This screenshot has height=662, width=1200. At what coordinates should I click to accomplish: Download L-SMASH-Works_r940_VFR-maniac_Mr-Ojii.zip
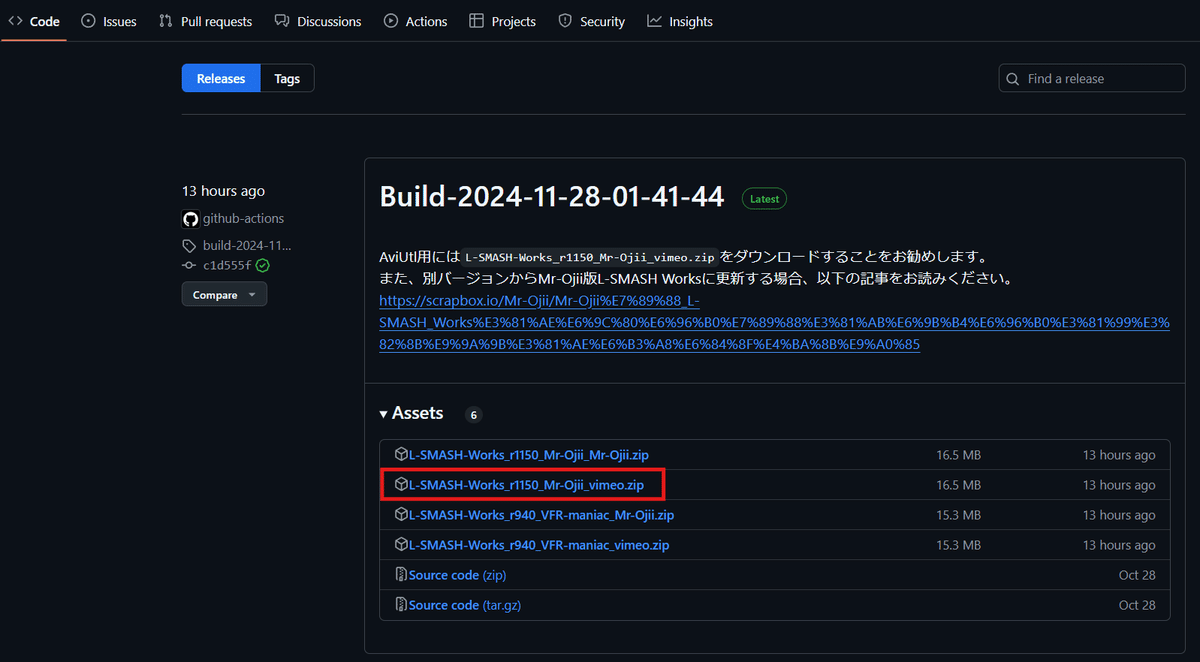[541, 515]
